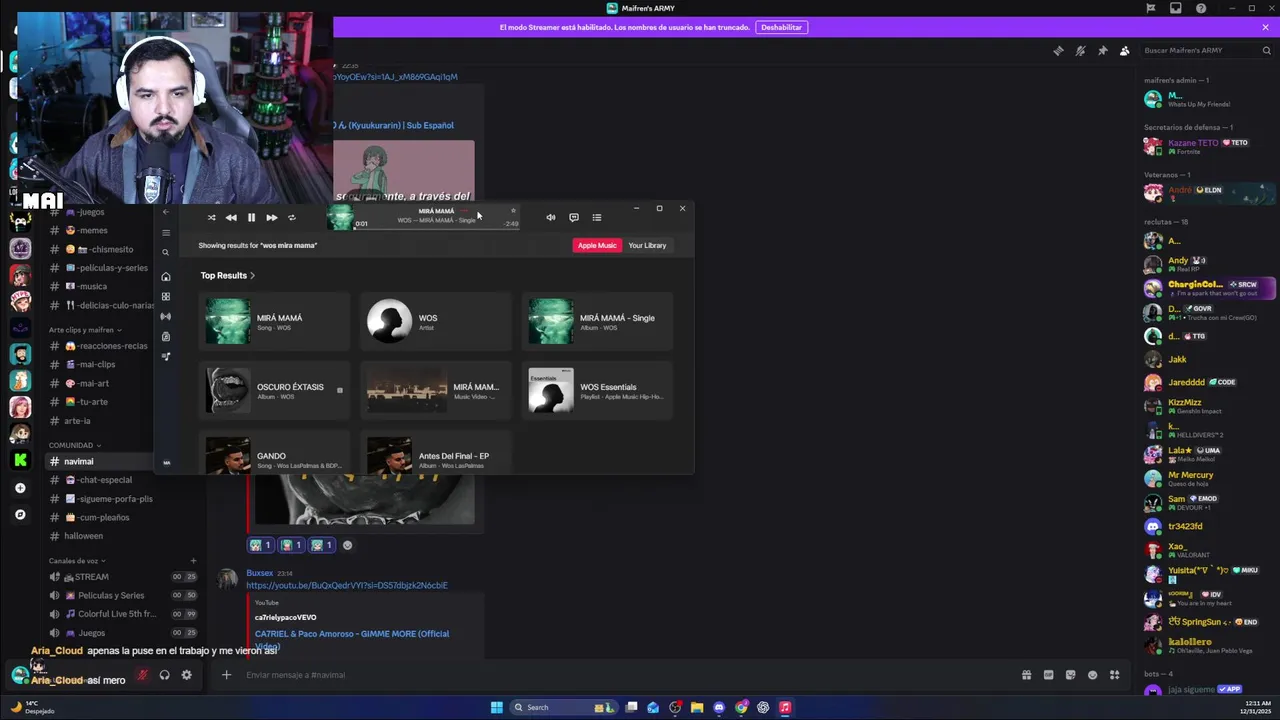
Task: Open the MIRÁ MAMÁ - Single album result
Action: tap(598, 322)
